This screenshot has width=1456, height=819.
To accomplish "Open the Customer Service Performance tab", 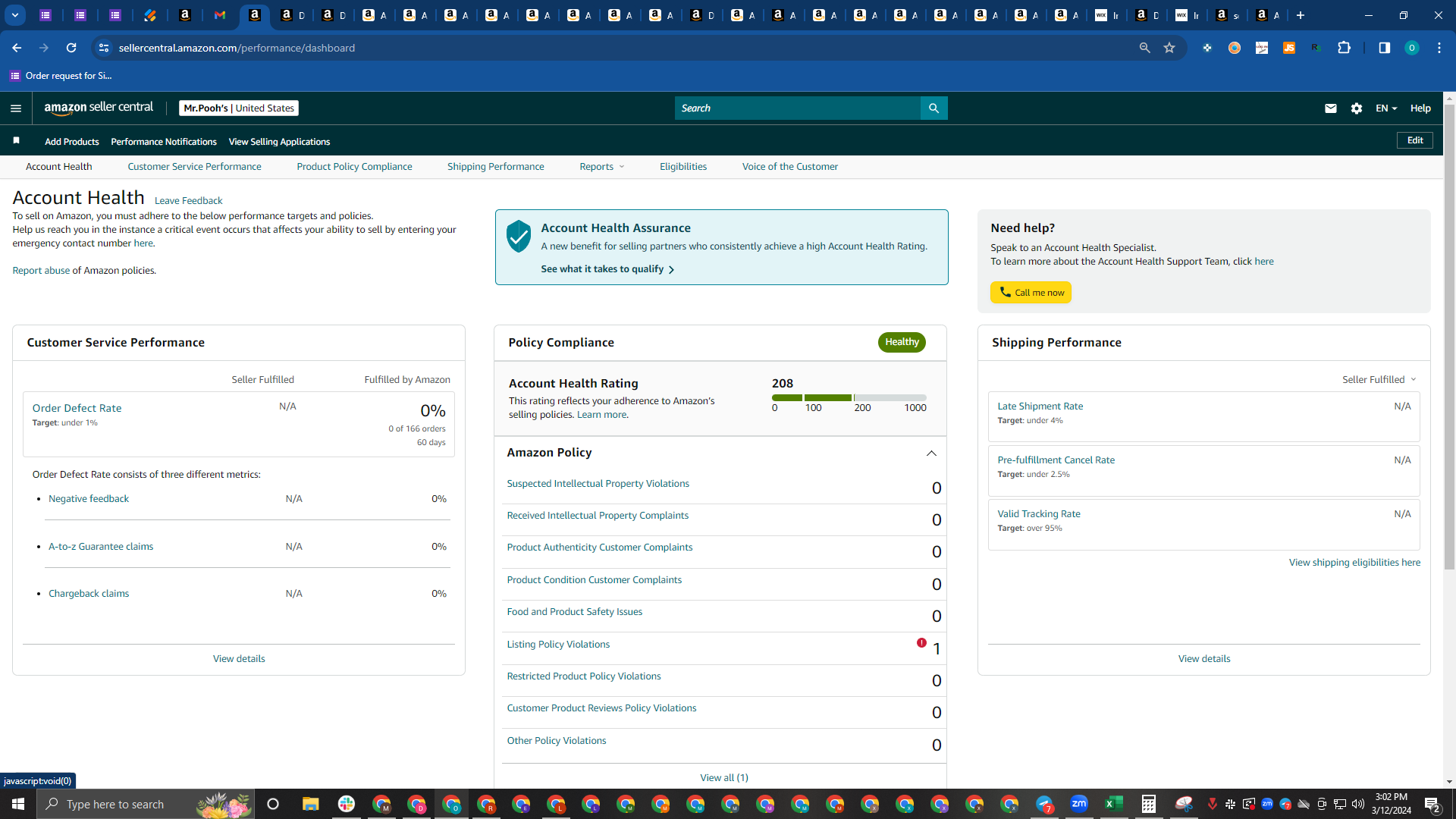I will [194, 167].
